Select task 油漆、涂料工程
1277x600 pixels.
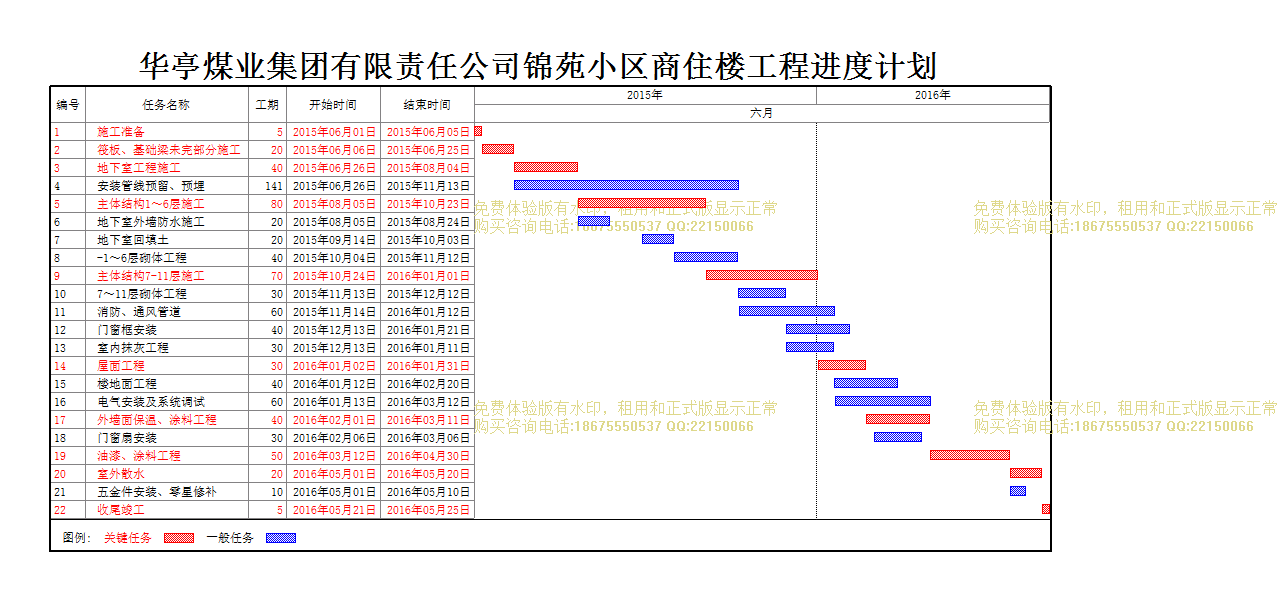139,455
